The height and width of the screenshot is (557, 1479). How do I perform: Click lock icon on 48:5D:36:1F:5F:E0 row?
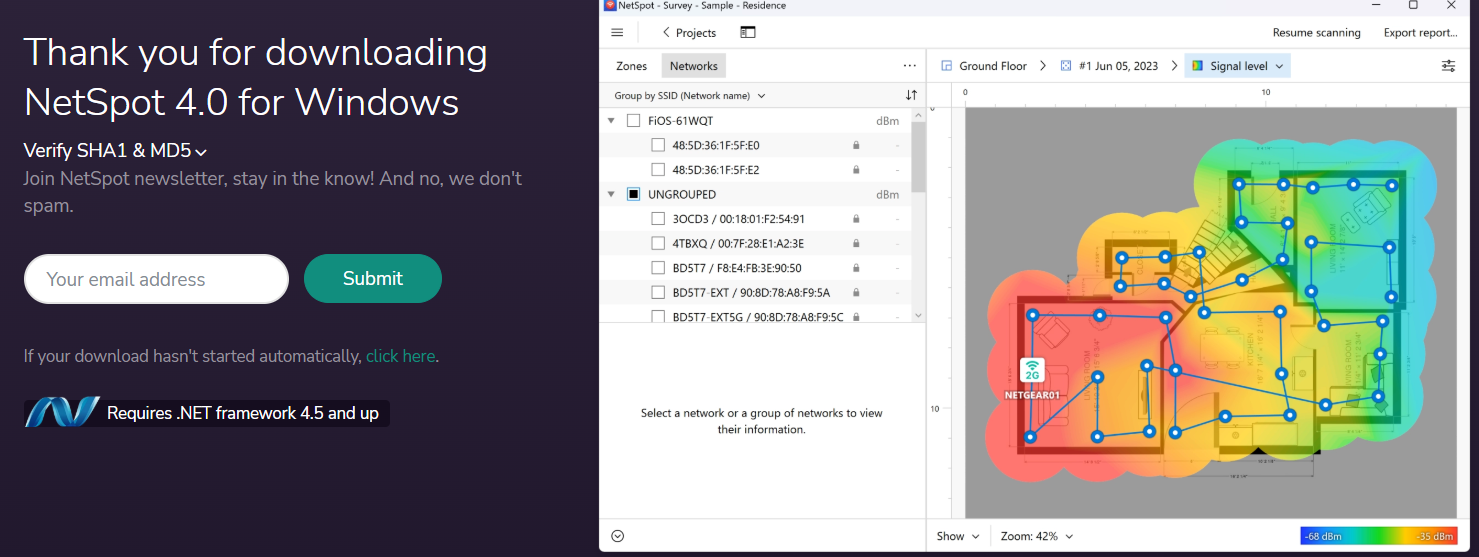(856, 145)
